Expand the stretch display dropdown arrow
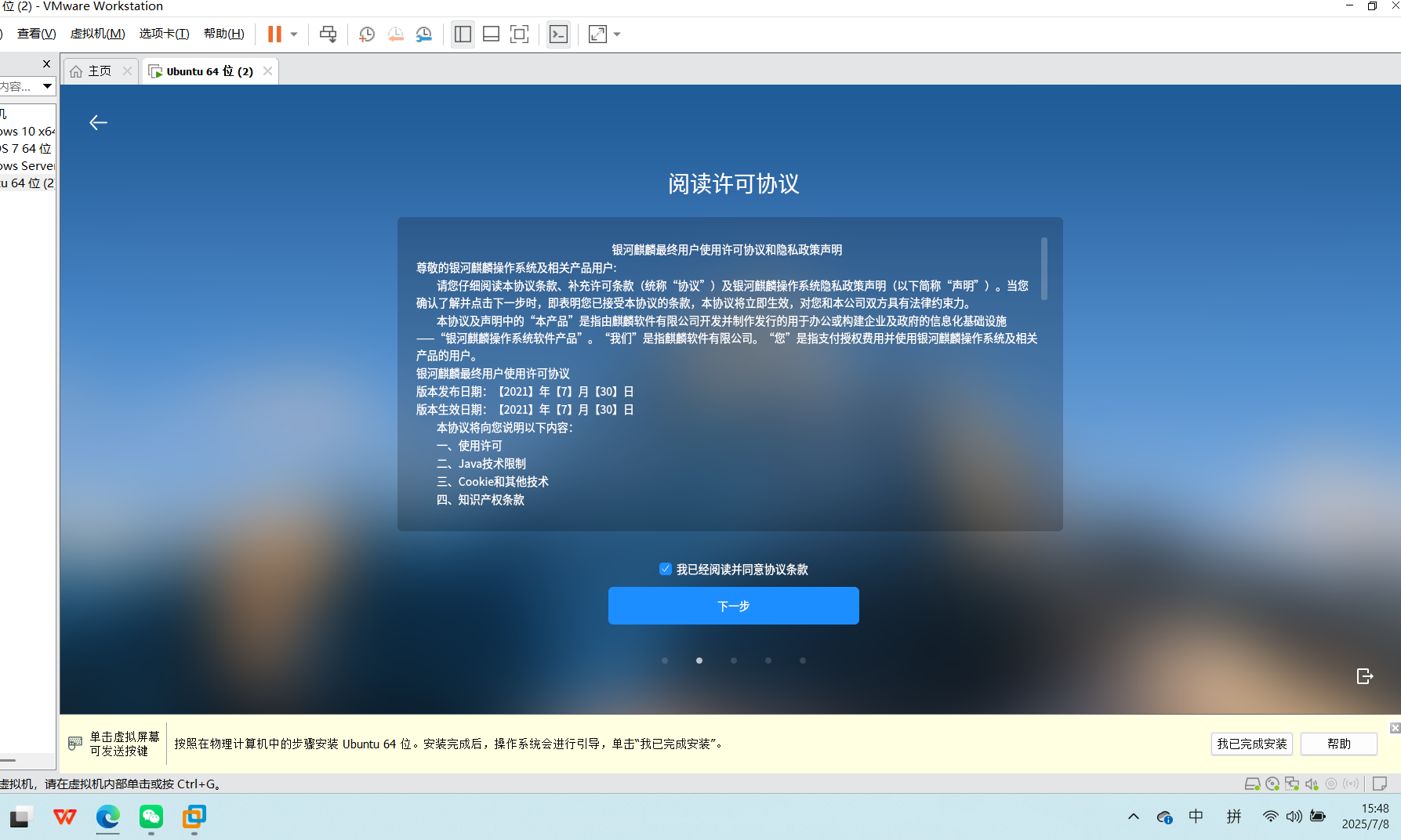This screenshot has height=840, width=1401. point(617,34)
